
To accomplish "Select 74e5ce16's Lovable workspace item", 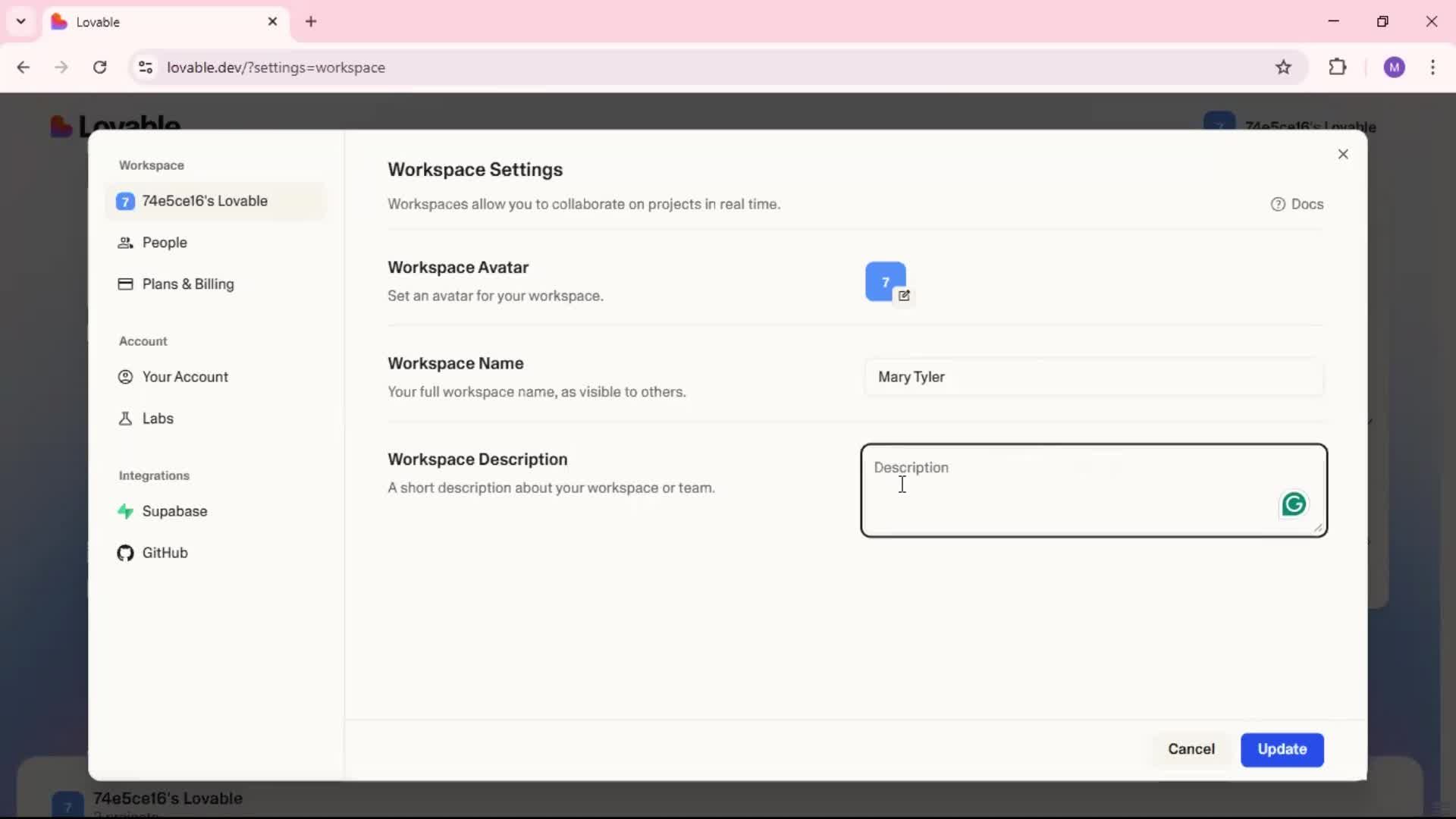I will tap(204, 201).
